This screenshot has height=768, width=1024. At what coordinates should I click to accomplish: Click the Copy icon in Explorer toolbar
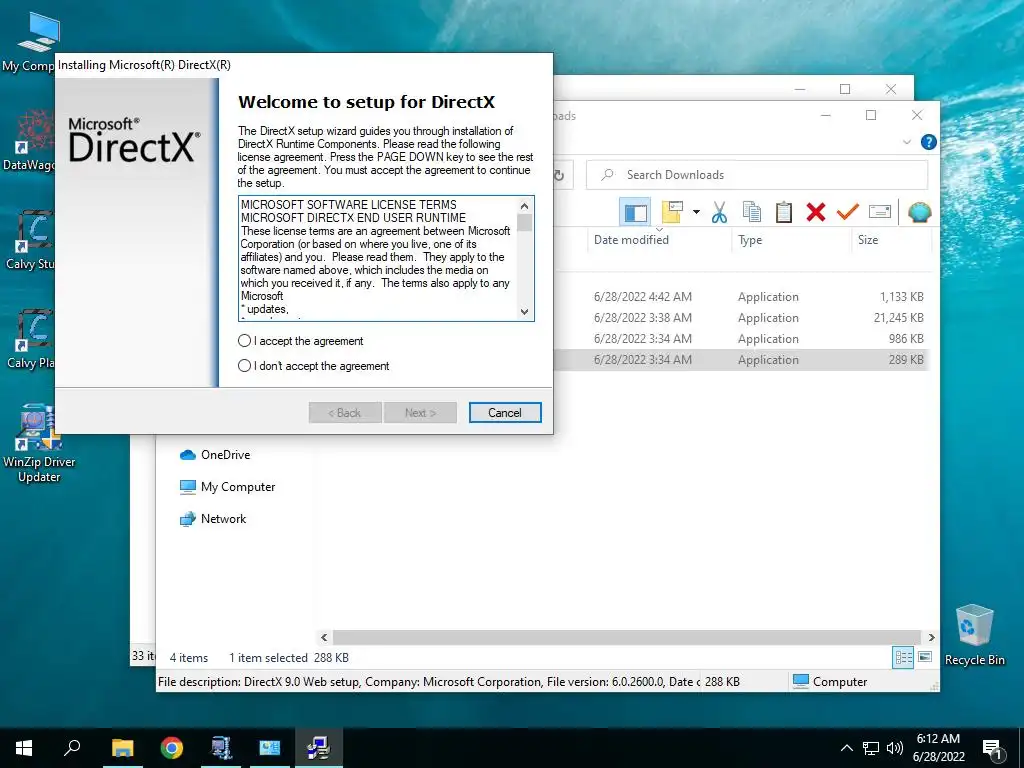[x=752, y=212]
